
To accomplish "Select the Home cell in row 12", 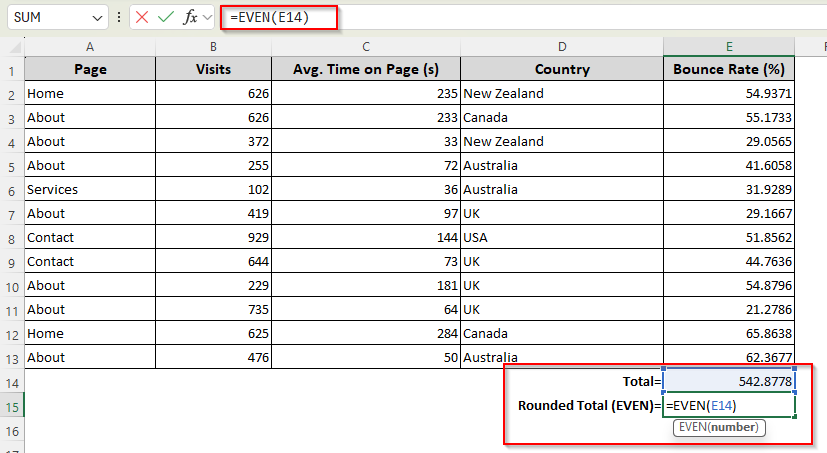I will coord(90,333).
